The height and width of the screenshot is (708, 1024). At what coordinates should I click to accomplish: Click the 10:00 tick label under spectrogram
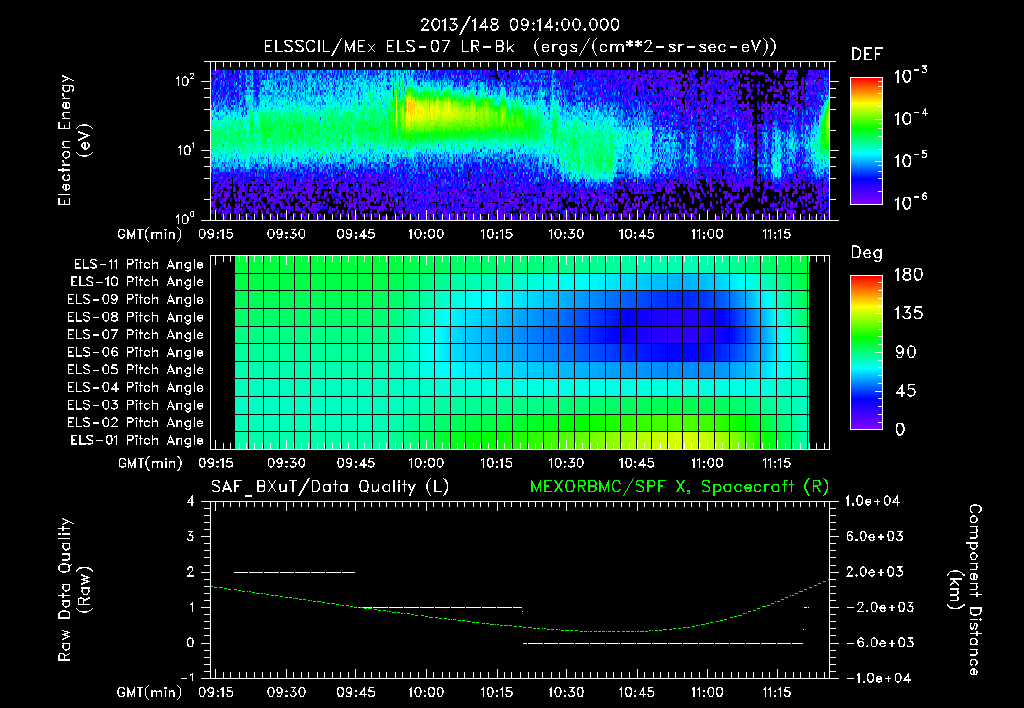click(426, 234)
